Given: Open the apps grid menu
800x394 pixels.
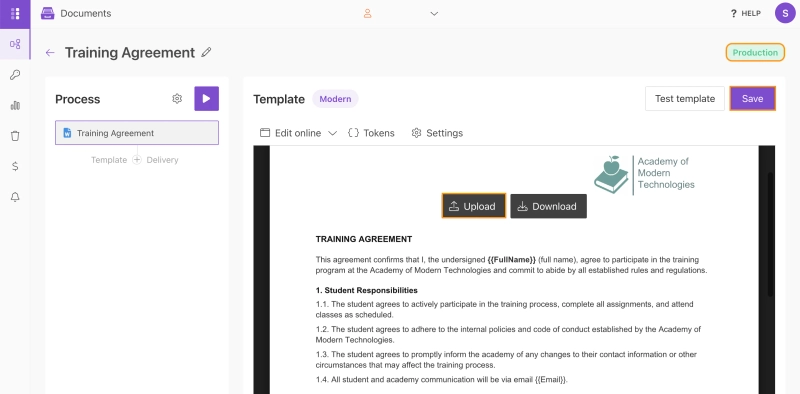Looking at the screenshot, I should click(15, 14).
